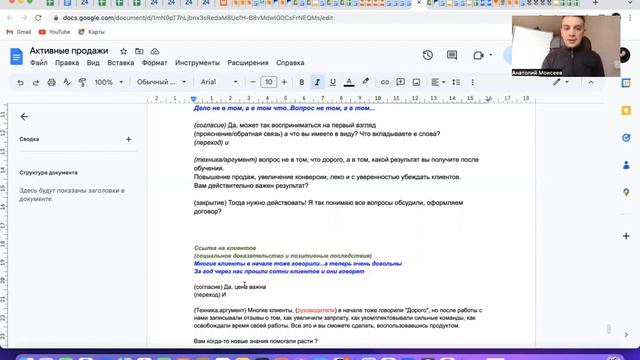This screenshot has width=640, height=360.
Task: Click the left indent marker on ruler
Action: click(193, 99)
